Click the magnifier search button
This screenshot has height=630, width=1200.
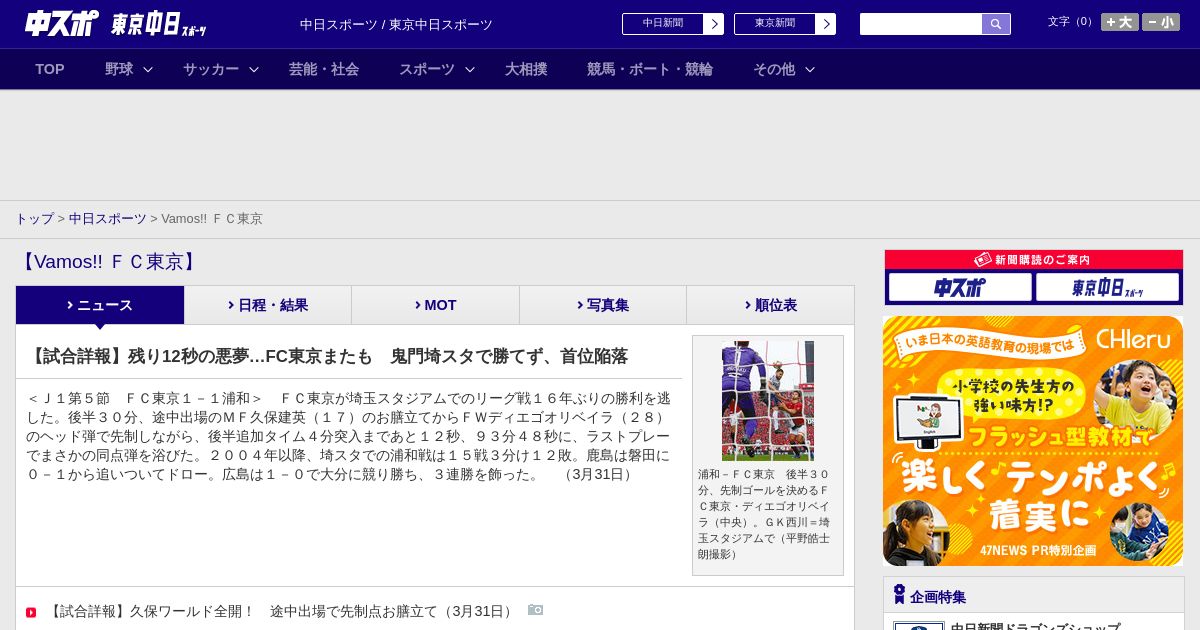pos(996,24)
